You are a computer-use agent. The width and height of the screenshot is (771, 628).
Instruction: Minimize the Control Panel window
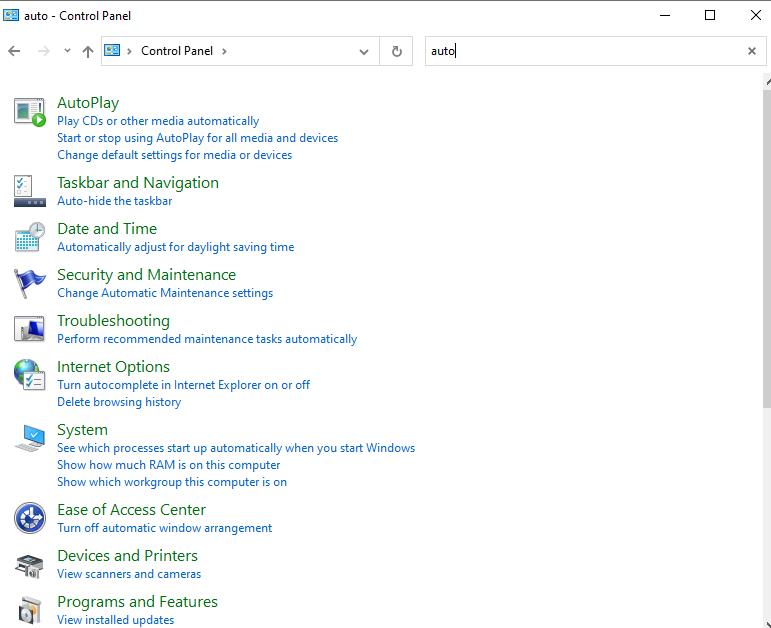pyautogui.click(x=665, y=15)
